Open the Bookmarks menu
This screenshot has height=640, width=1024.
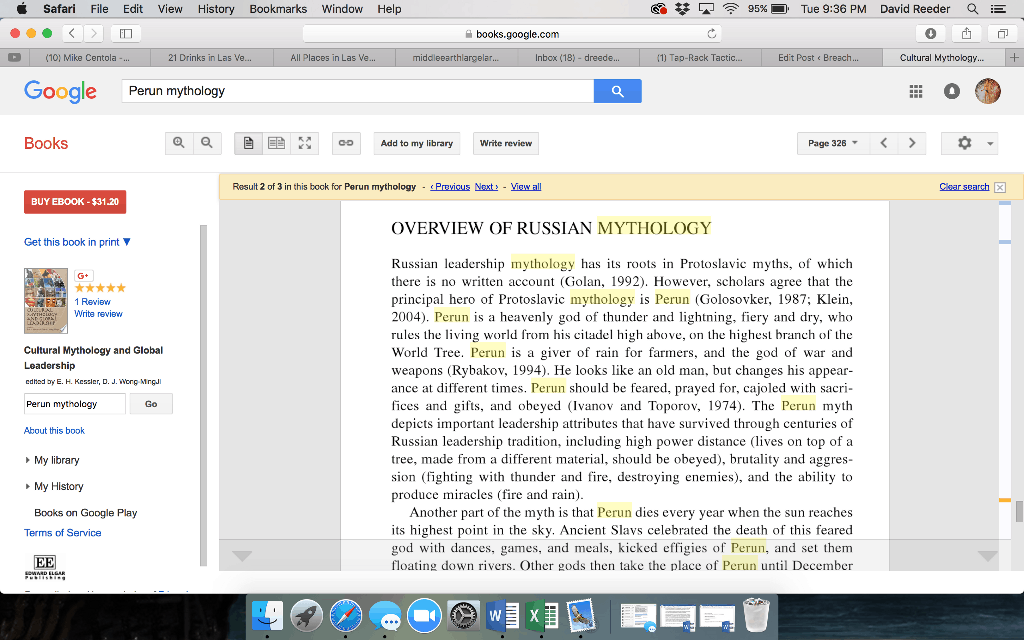click(278, 8)
